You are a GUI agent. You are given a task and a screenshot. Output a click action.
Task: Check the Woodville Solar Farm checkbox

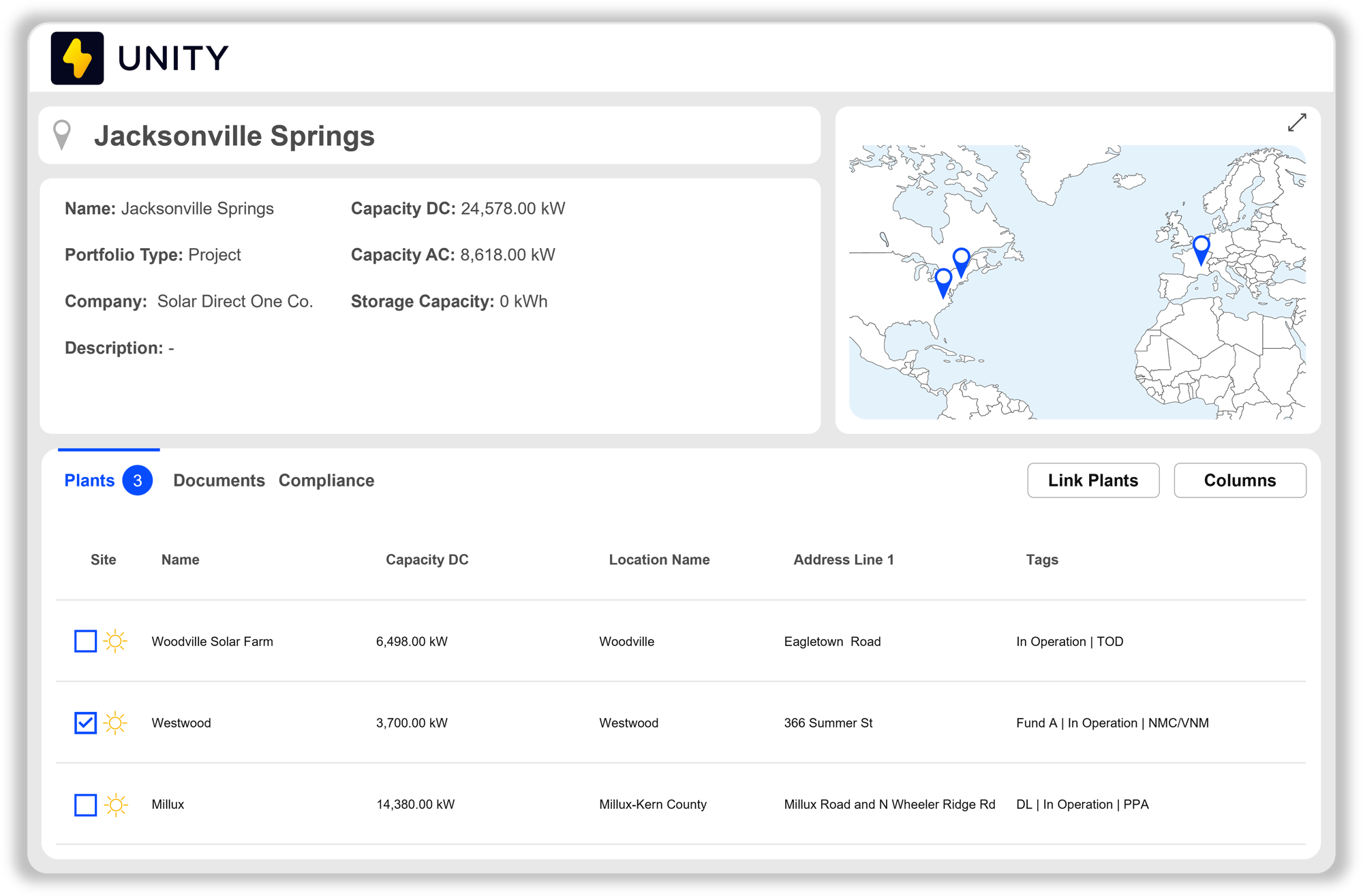[x=85, y=641]
